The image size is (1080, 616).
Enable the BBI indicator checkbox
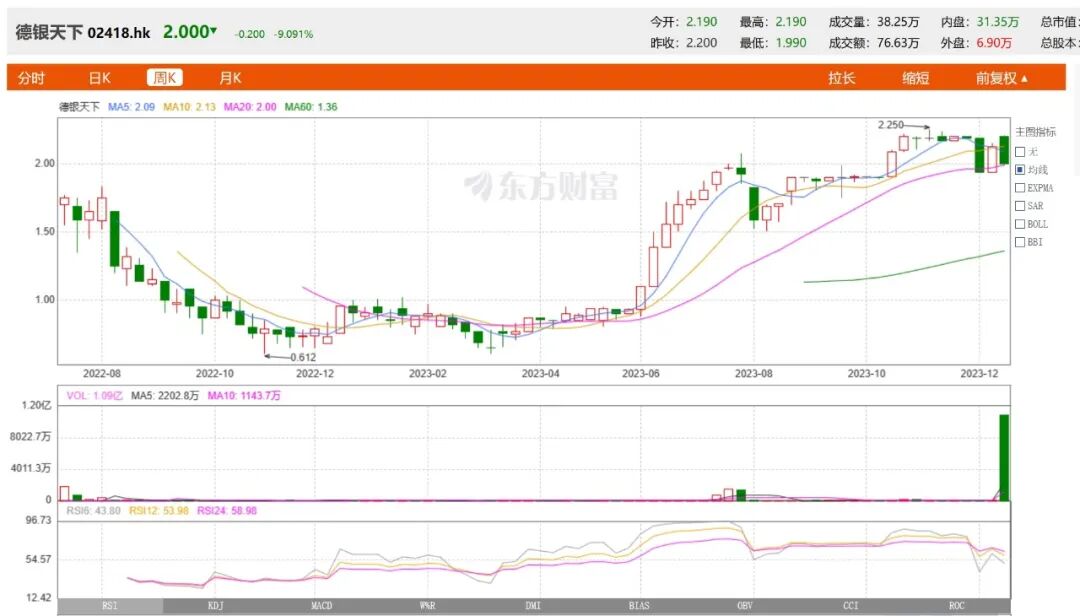coord(1020,242)
